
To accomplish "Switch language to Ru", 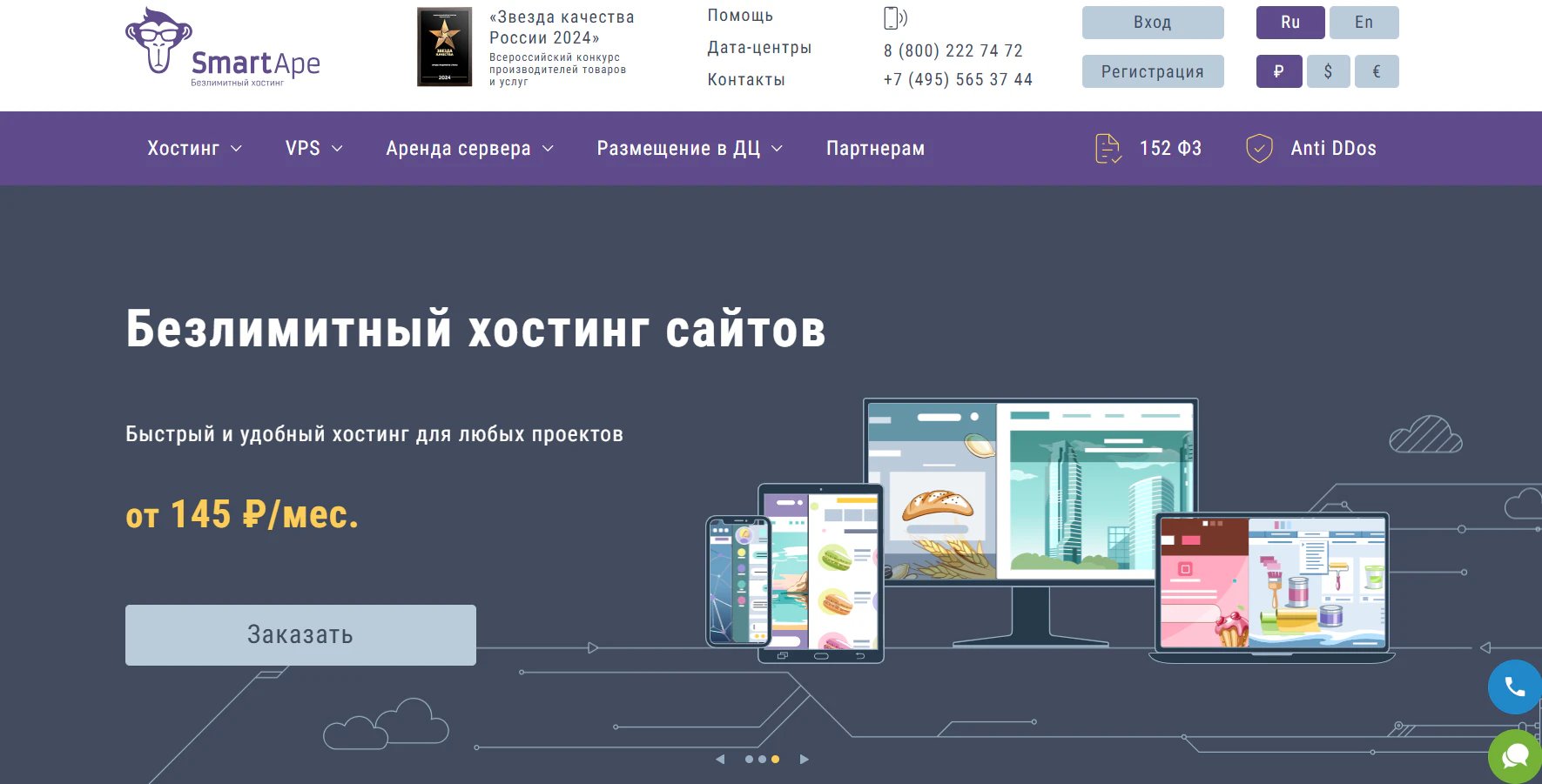I will [1290, 23].
